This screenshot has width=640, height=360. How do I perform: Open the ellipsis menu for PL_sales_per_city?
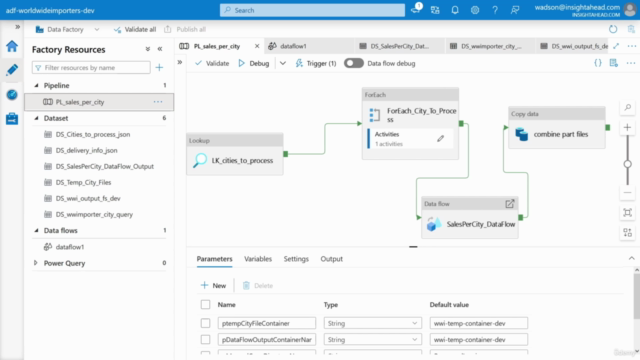click(x=158, y=102)
